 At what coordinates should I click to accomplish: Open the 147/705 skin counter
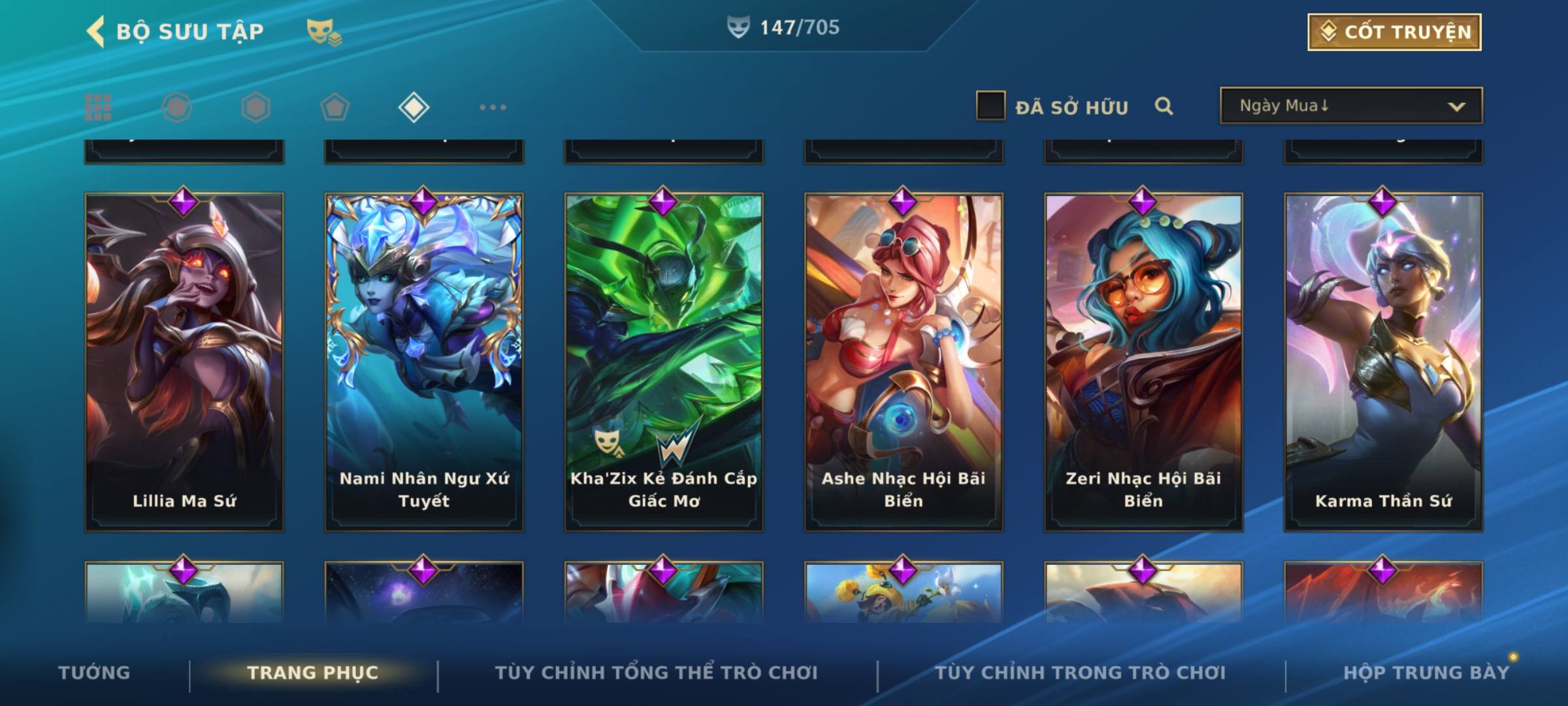click(783, 27)
